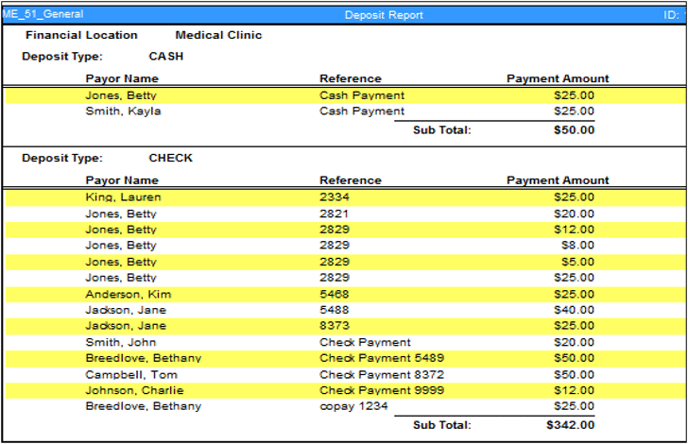Select the CASH deposit type heading
This screenshot has width=688, height=444.
(166, 57)
